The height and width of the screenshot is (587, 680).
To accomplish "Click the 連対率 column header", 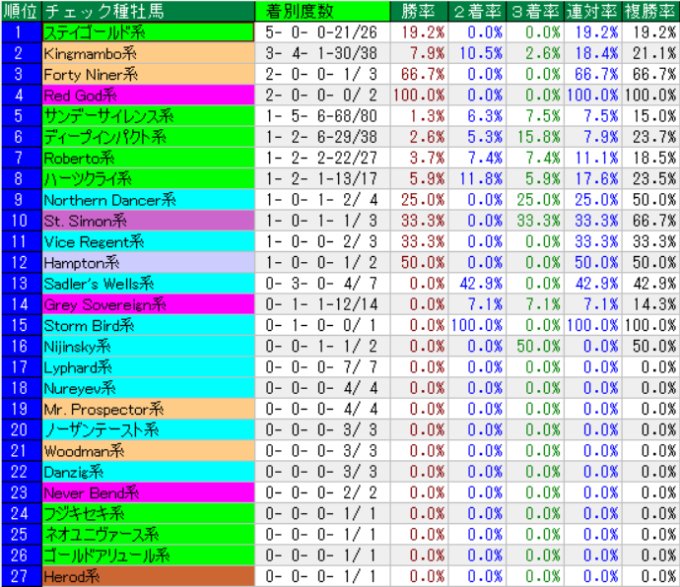I will tap(592, 11).
